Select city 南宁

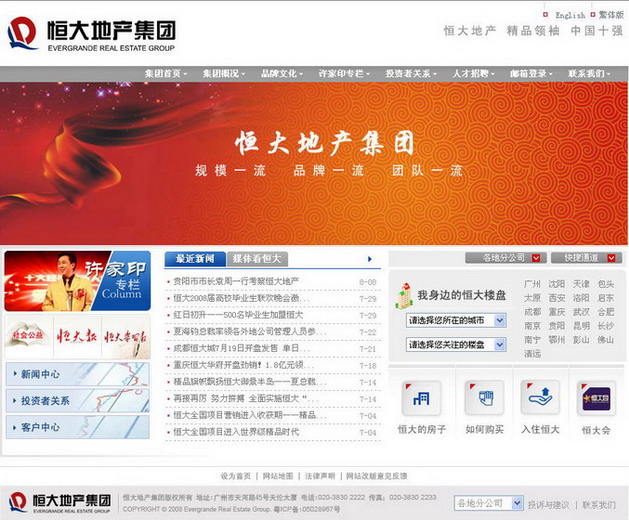[532, 340]
